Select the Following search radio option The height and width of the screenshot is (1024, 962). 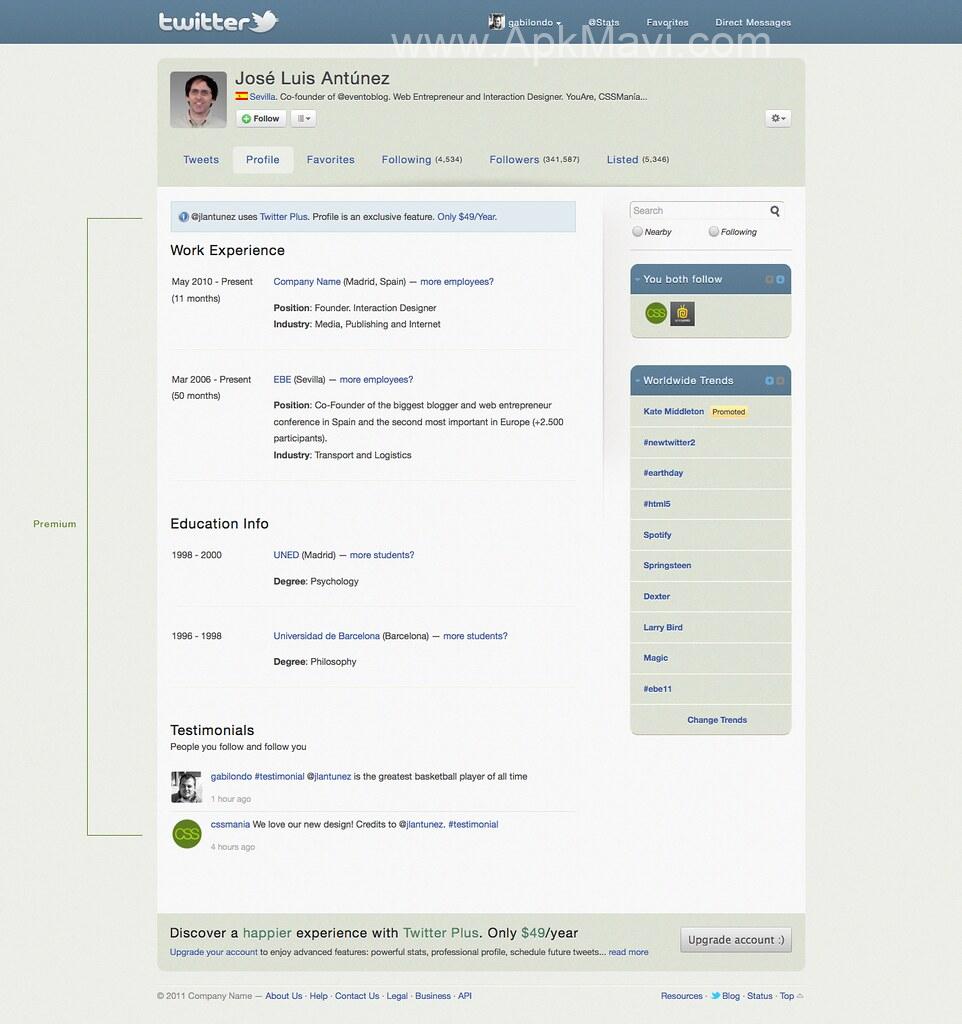click(714, 232)
